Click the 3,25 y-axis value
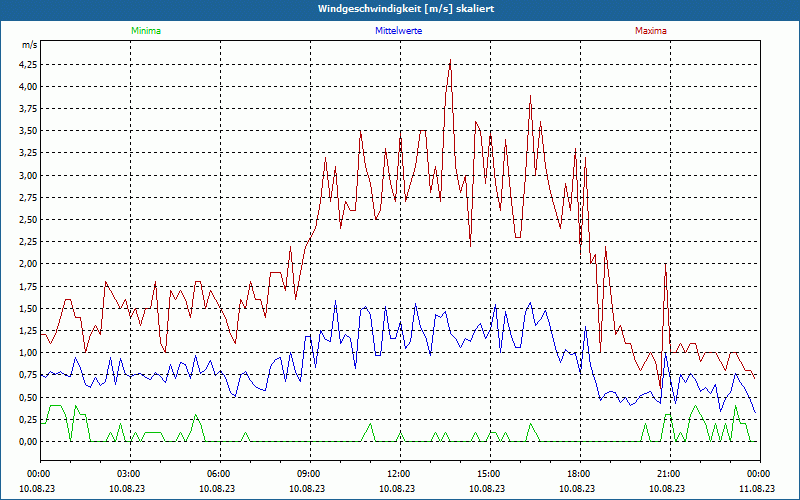 point(28,154)
